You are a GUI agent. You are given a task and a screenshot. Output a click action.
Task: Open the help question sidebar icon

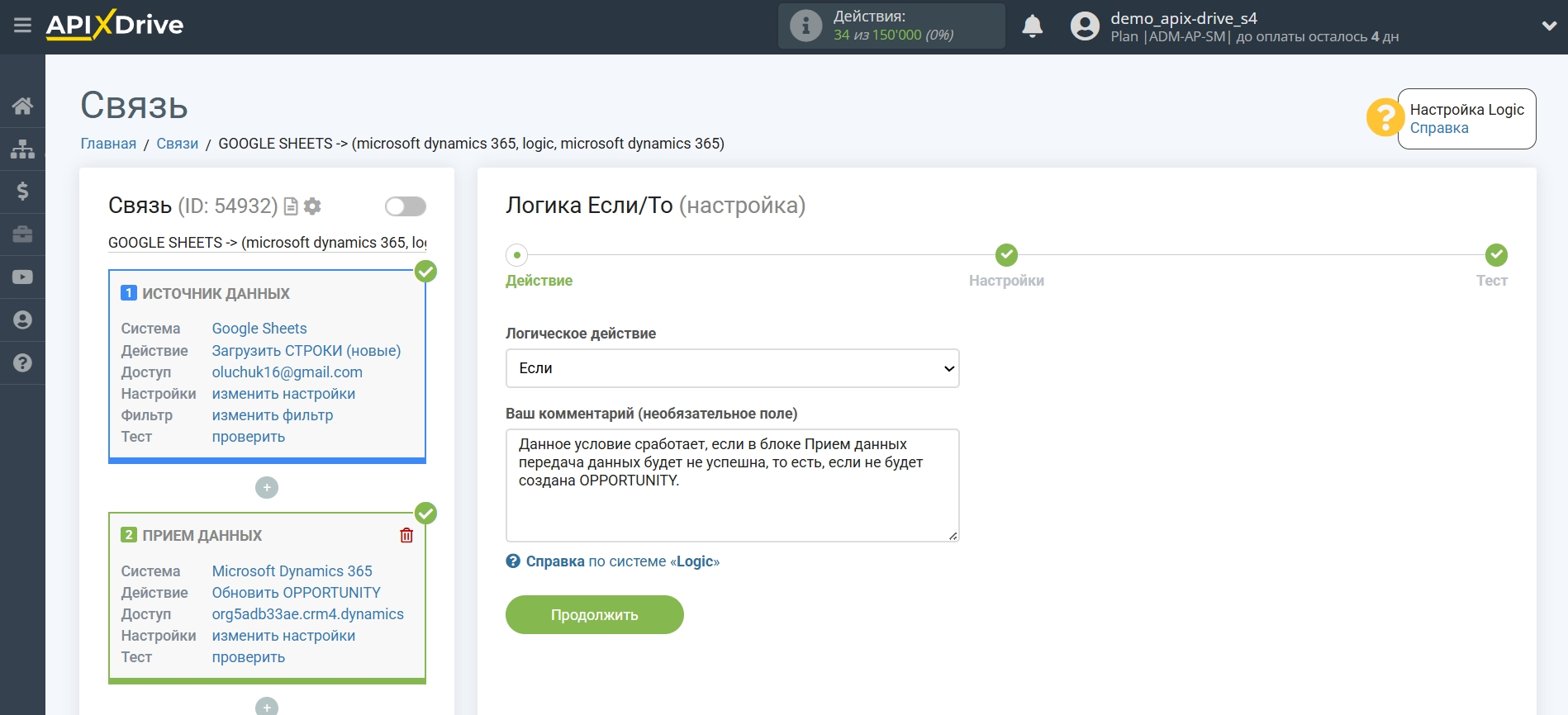22,363
